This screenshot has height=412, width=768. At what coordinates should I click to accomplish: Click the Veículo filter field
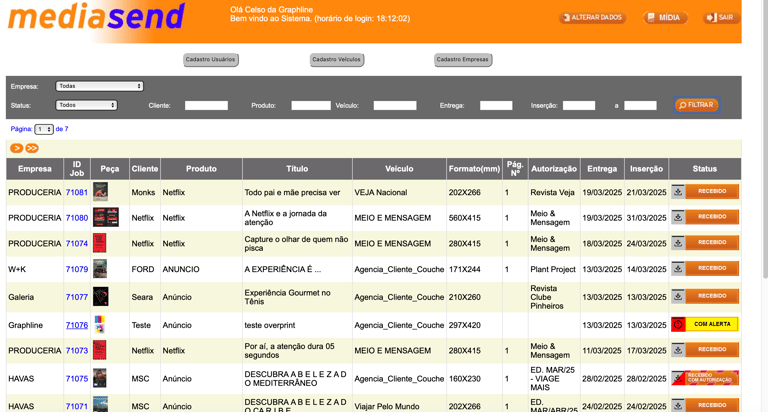point(395,105)
